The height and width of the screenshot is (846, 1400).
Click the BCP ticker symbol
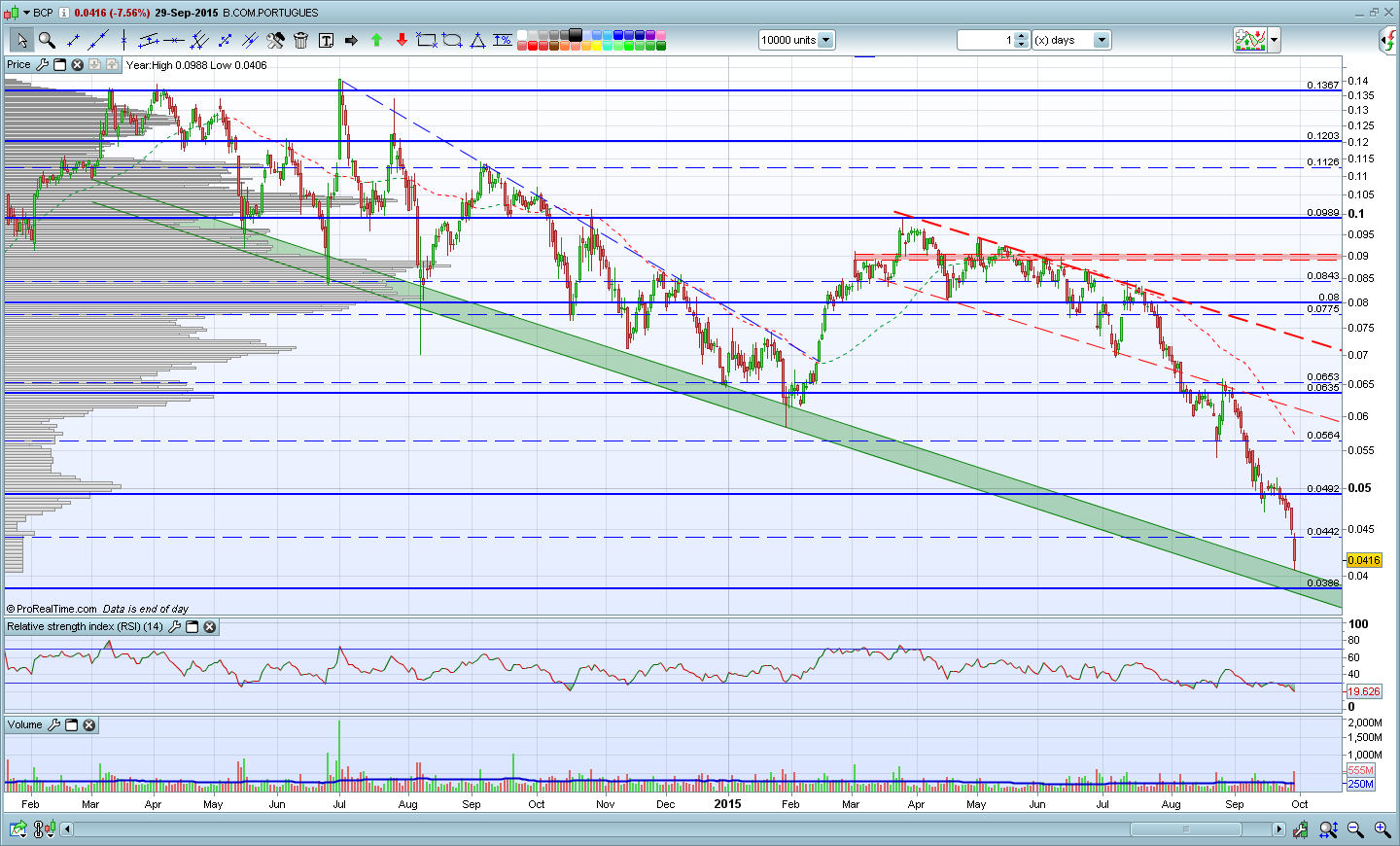pos(43,13)
